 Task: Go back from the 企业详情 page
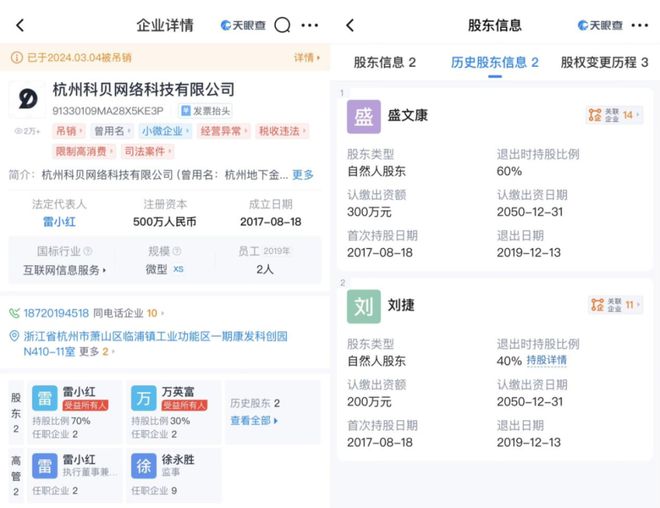point(20,25)
